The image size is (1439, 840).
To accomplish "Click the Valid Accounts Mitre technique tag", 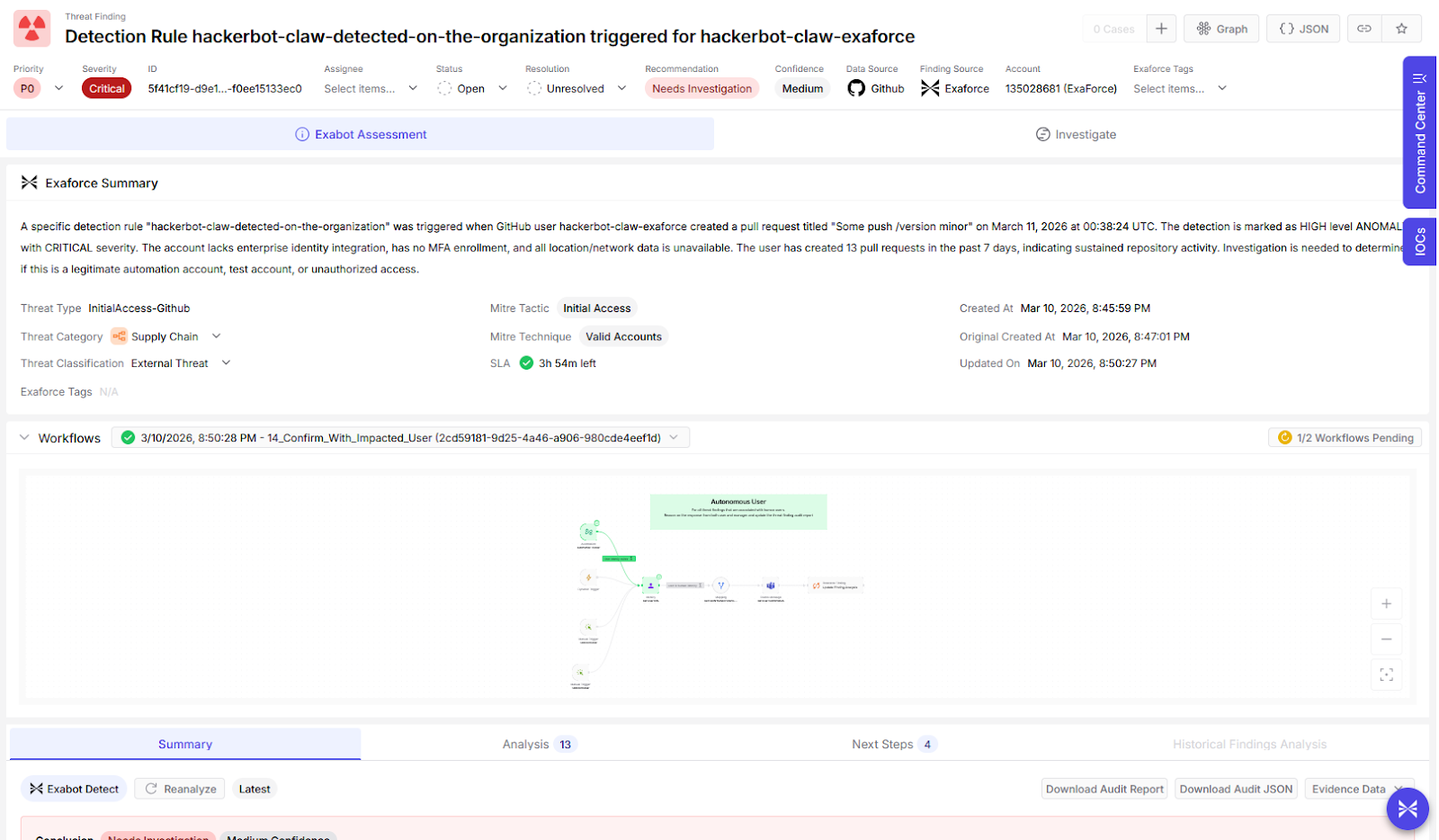I will coord(623,336).
